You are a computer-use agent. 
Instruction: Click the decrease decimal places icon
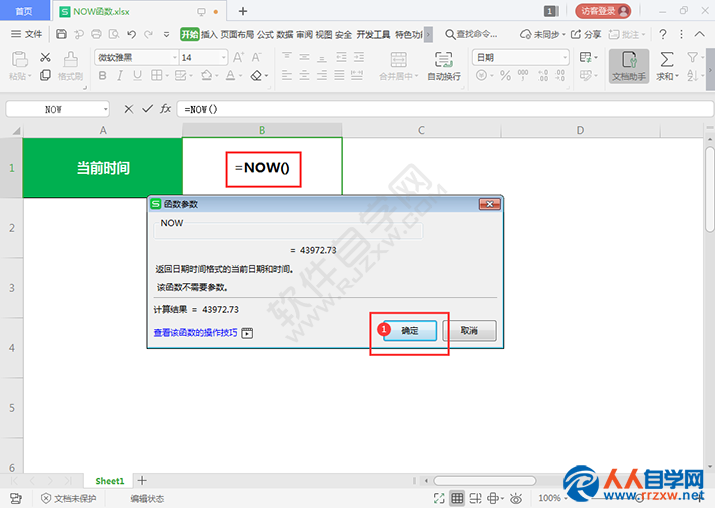click(x=560, y=75)
